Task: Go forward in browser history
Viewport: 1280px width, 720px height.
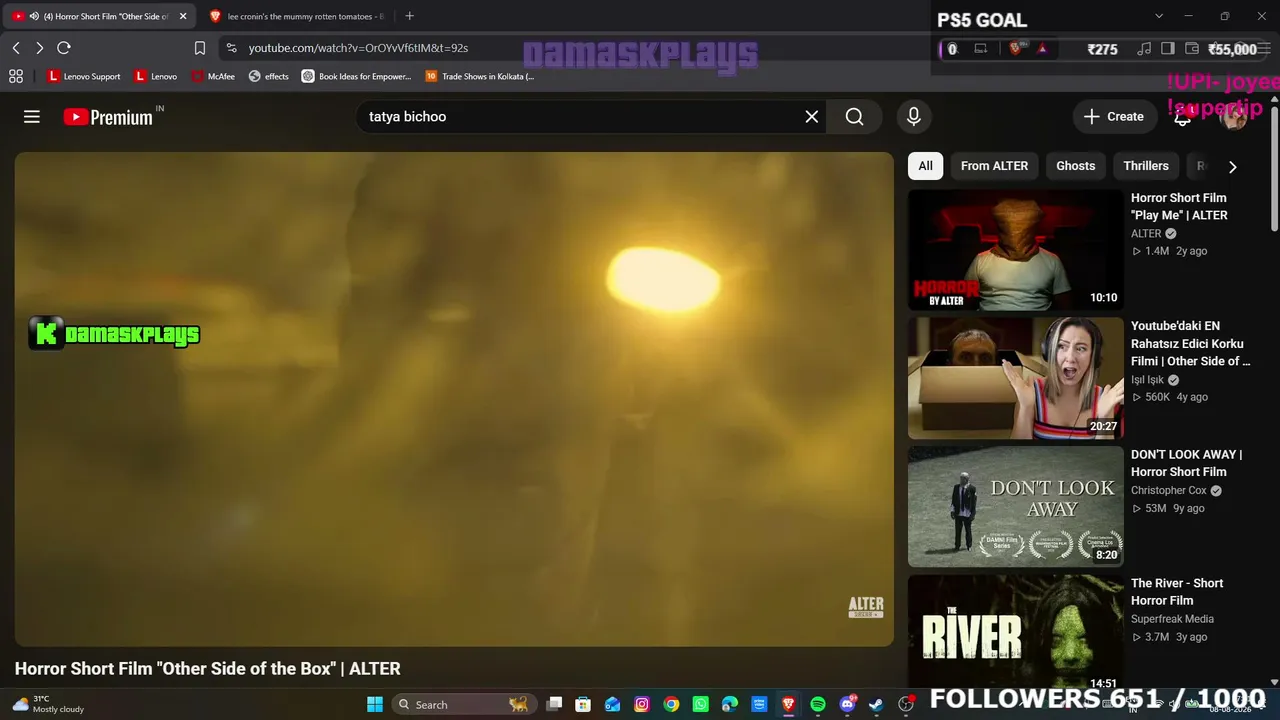Action: (x=39, y=48)
